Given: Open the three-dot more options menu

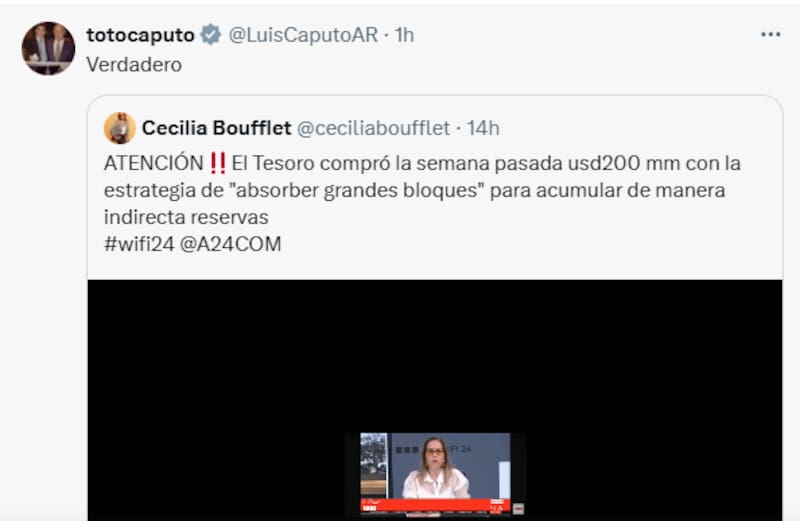Looking at the screenshot, I should click(x=770, y=34).
